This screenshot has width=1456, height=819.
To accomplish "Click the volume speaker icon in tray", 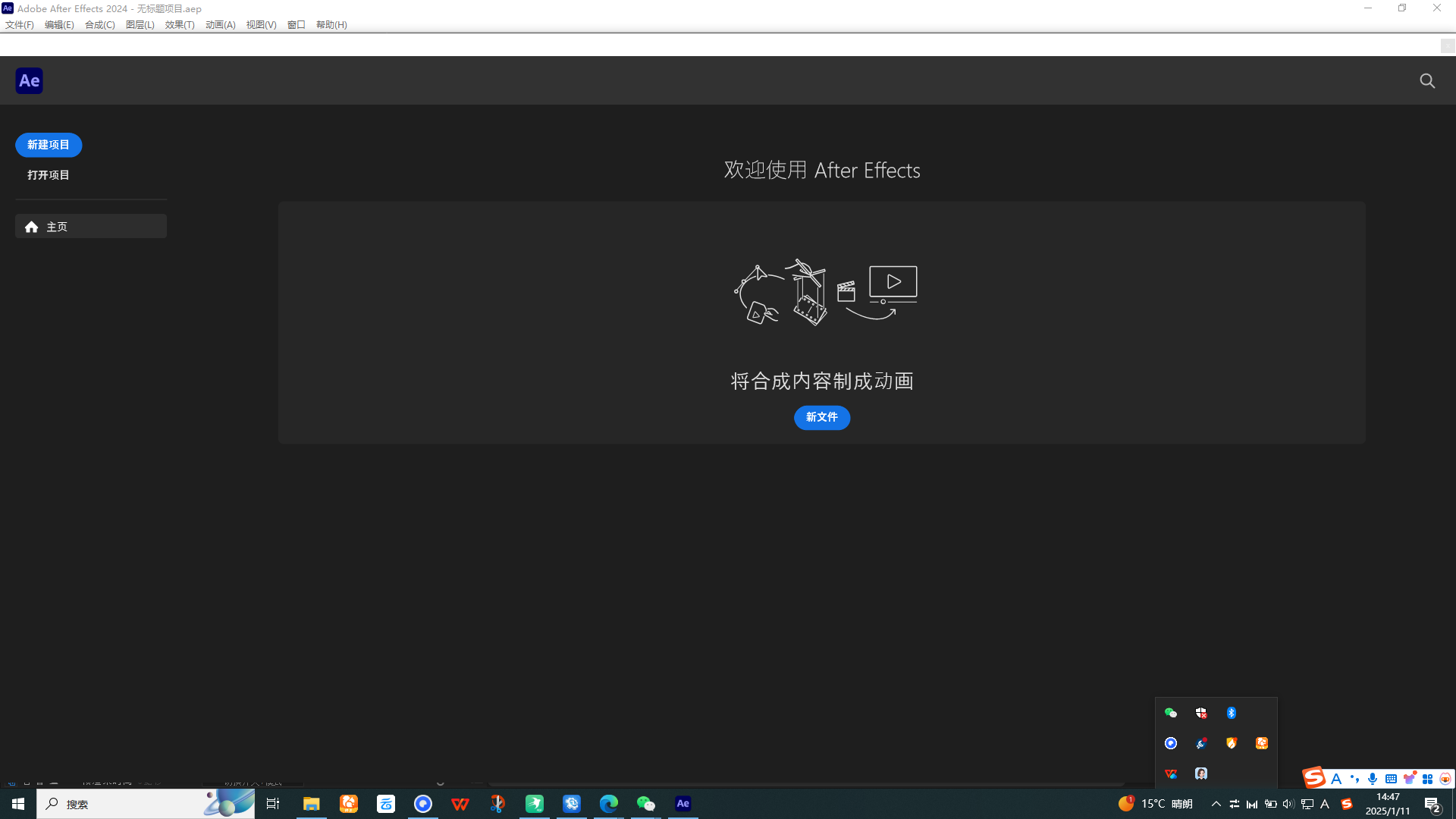I will [1288, 804].
